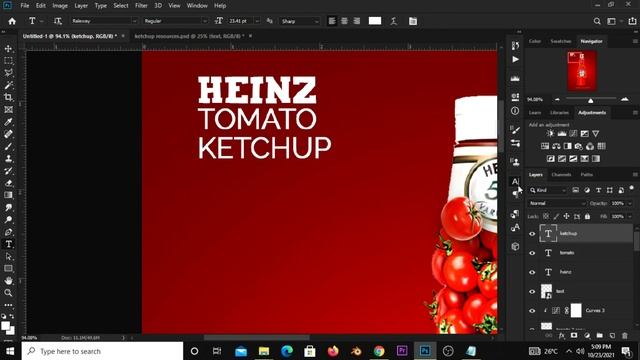
Task: Hide the ketchup text layer
Action: point(532,234)
